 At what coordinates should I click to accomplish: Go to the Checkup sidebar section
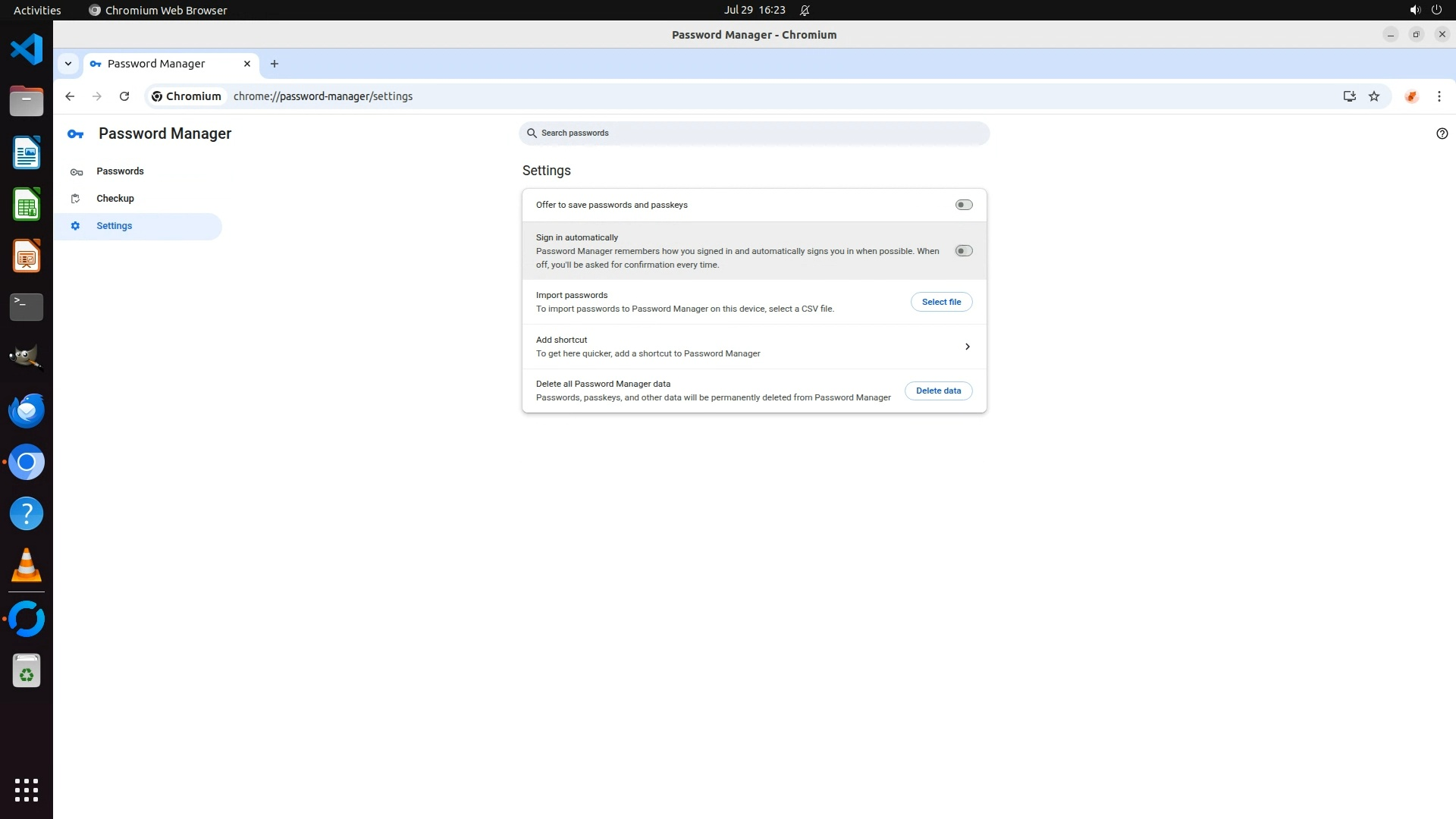115,199
